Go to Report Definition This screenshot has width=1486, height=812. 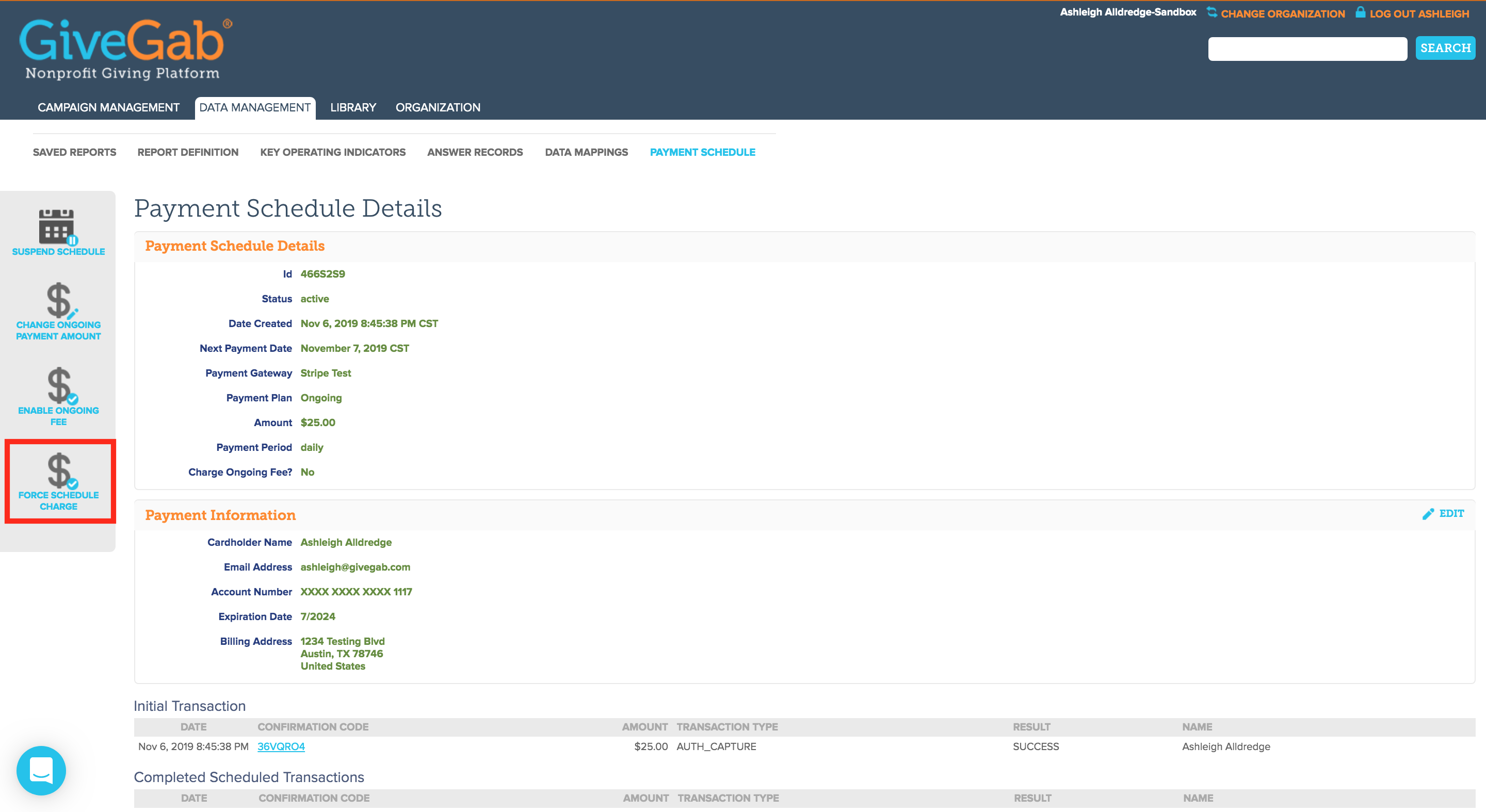pos(188,152)
